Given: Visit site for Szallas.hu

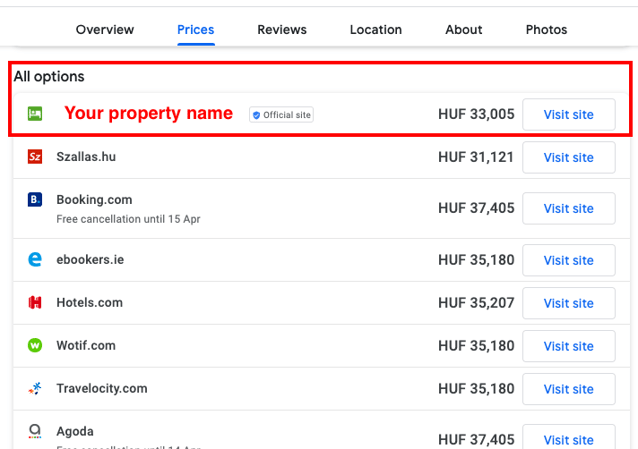Looking at the screenshot, I should point(569,158).
